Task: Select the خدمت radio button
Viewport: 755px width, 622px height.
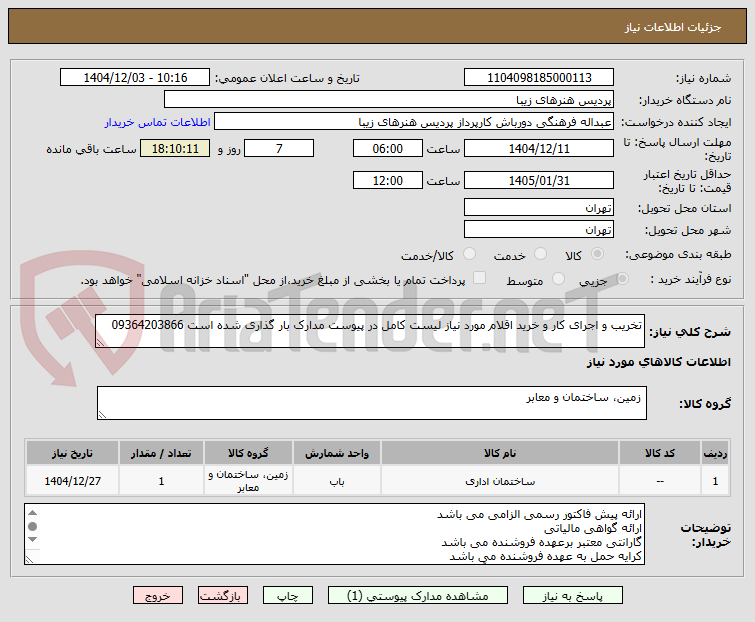Action: click(x=541, y=254)
